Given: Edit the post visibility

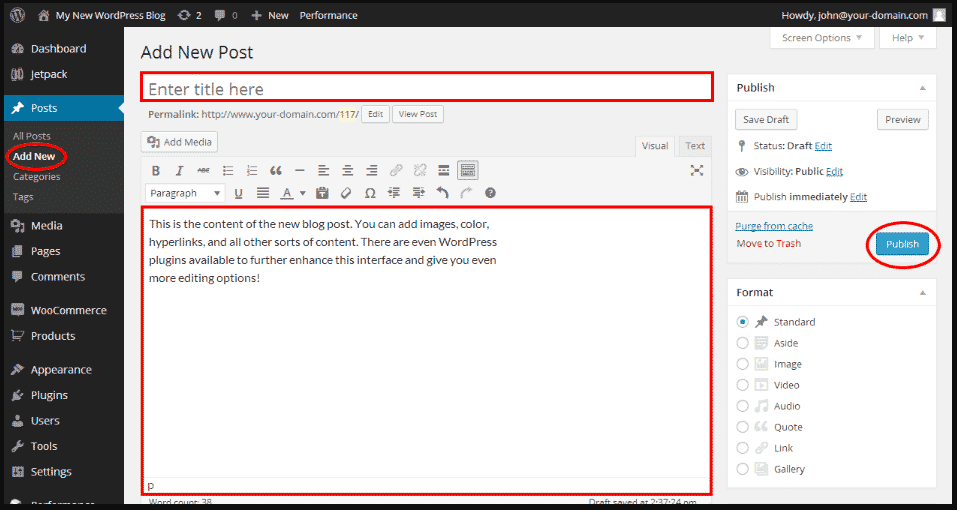Looking at the screenshot, I should (x=834, y=172).
